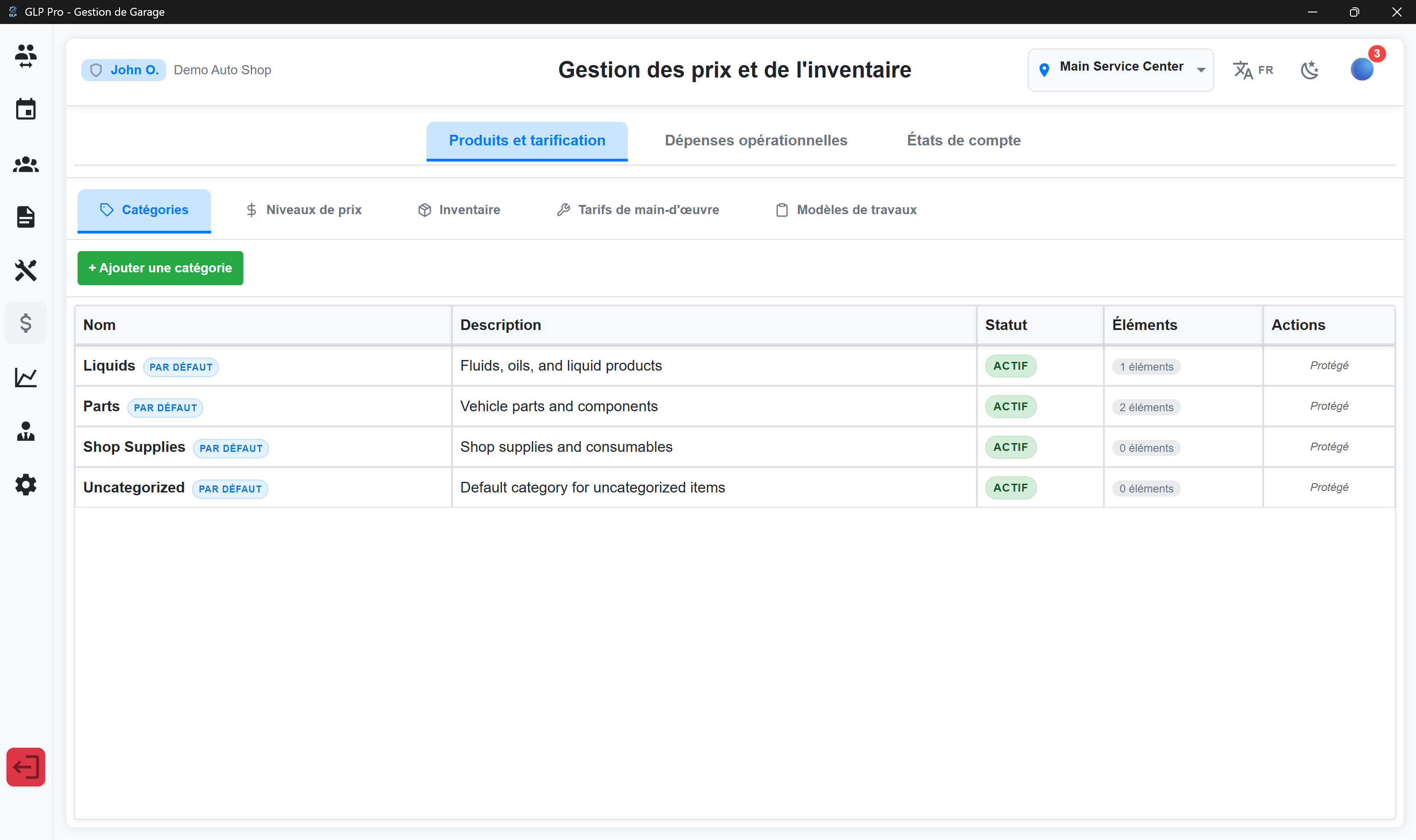Click ACTIF status on Liquids row

pos(1011,366)
